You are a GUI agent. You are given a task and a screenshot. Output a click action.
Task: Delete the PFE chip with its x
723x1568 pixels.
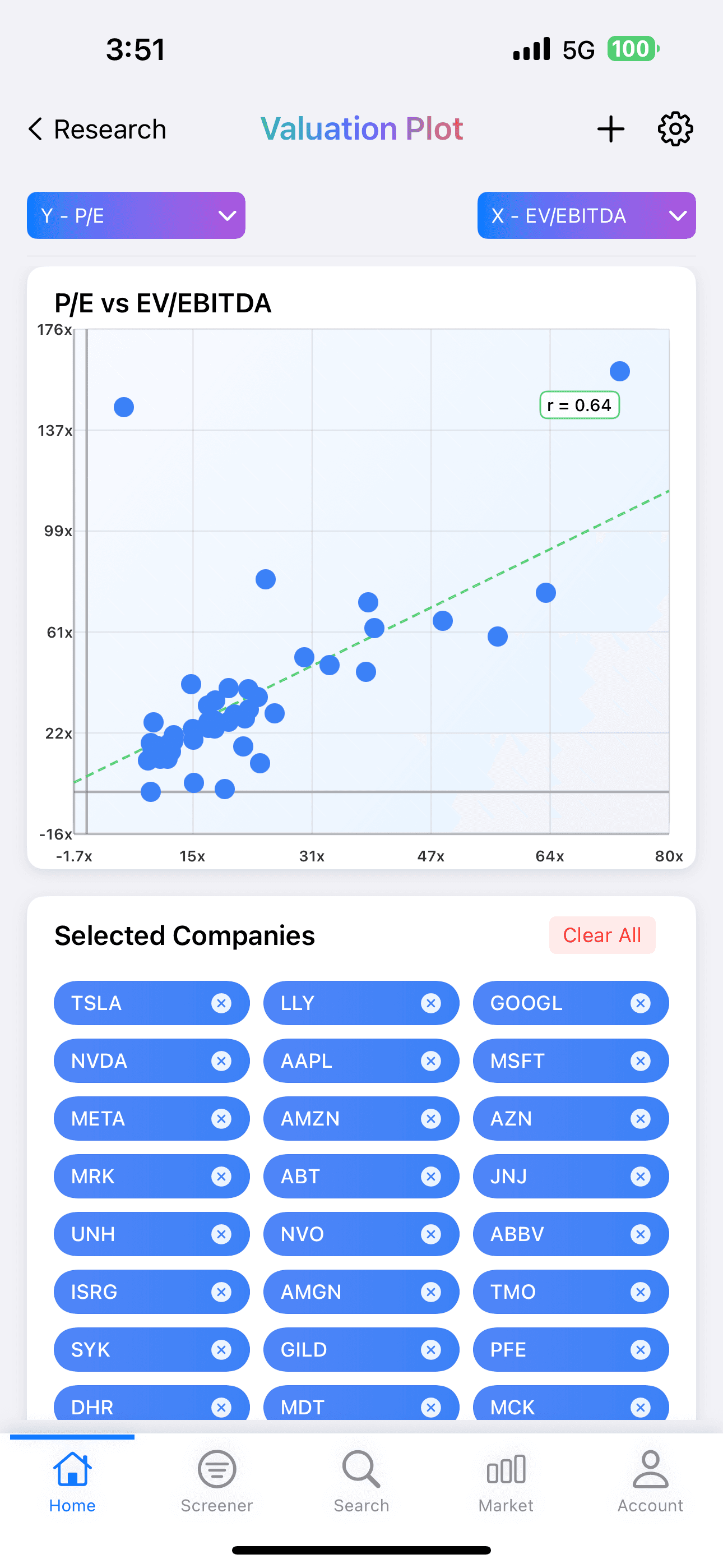pos(640,1349)
